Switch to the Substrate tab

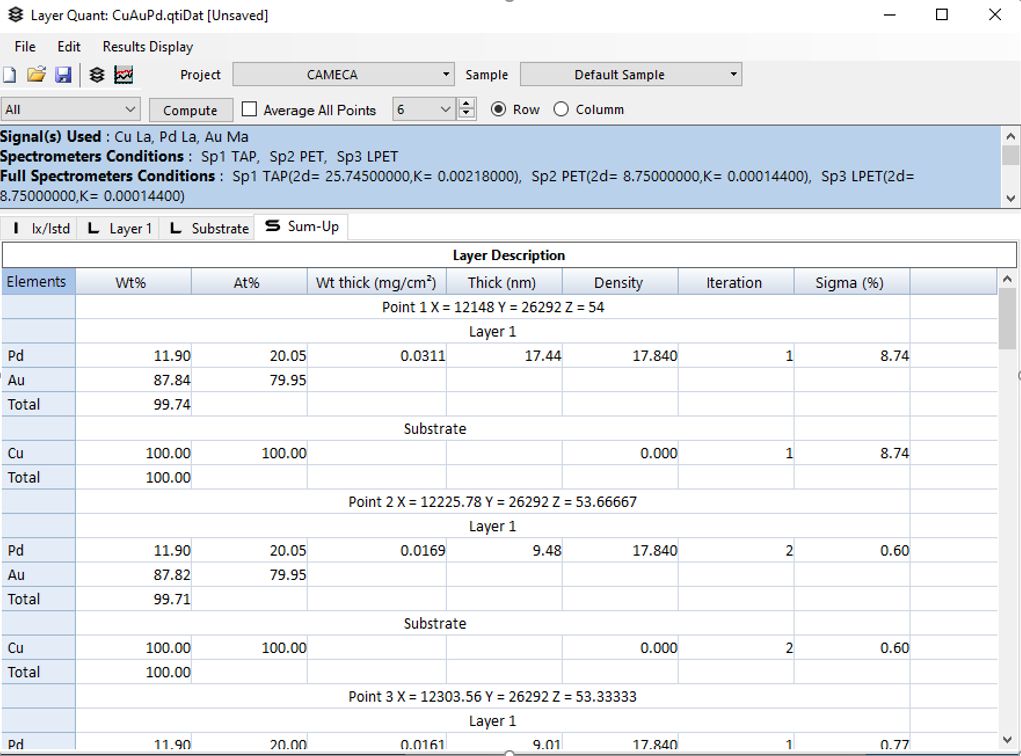(x=209, y=228)
